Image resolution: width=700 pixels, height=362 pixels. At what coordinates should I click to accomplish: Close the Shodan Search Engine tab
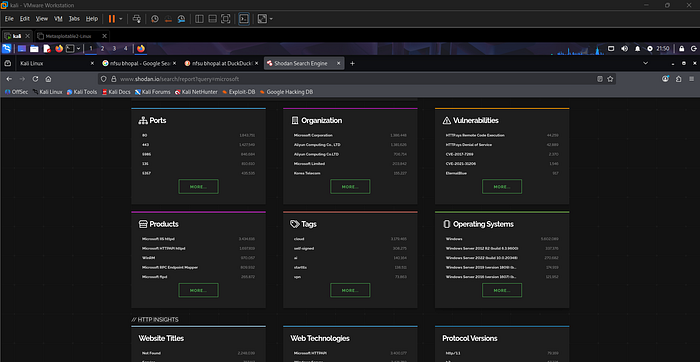pos(338,63)
